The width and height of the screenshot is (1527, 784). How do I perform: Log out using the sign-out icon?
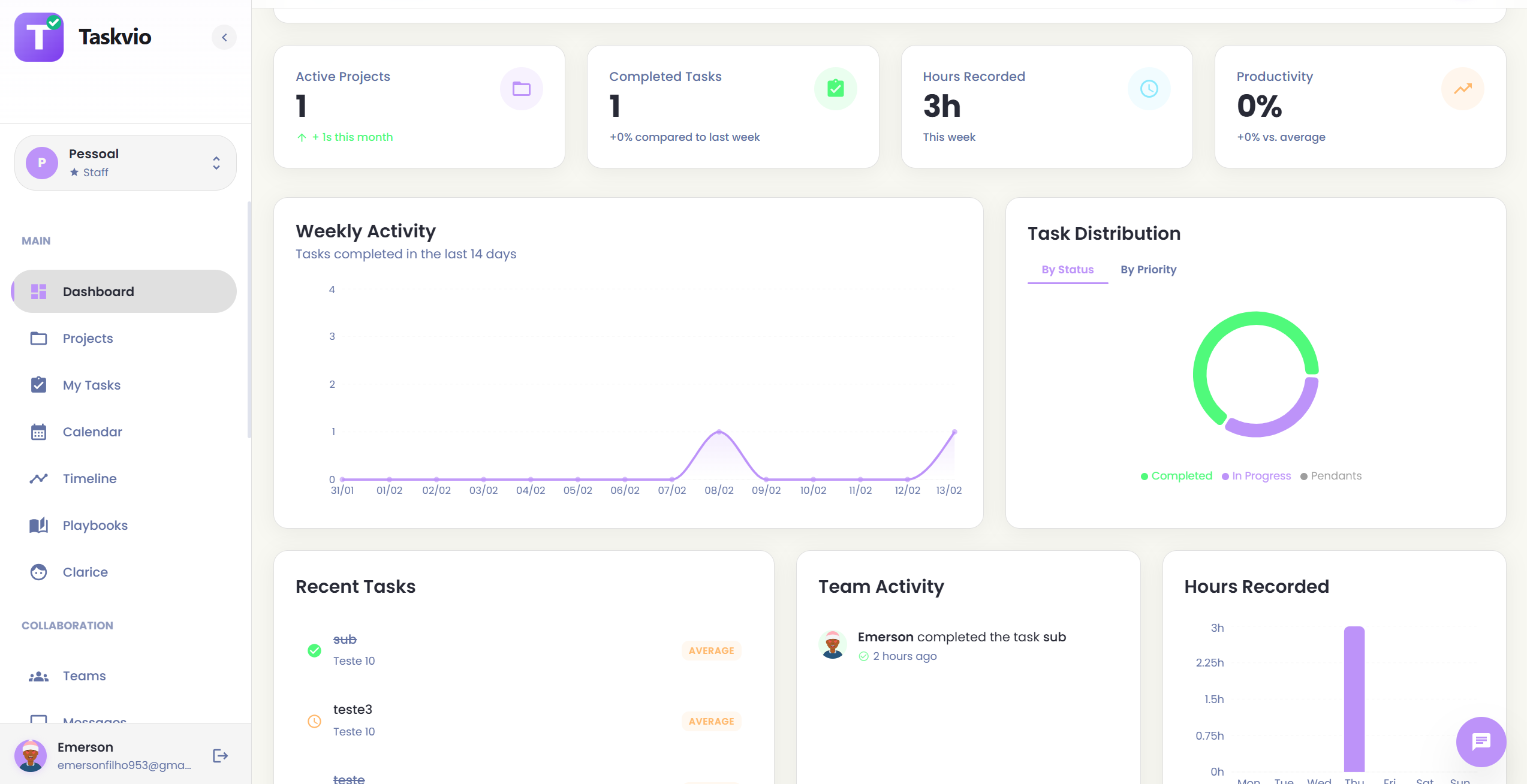click(219, 755)
